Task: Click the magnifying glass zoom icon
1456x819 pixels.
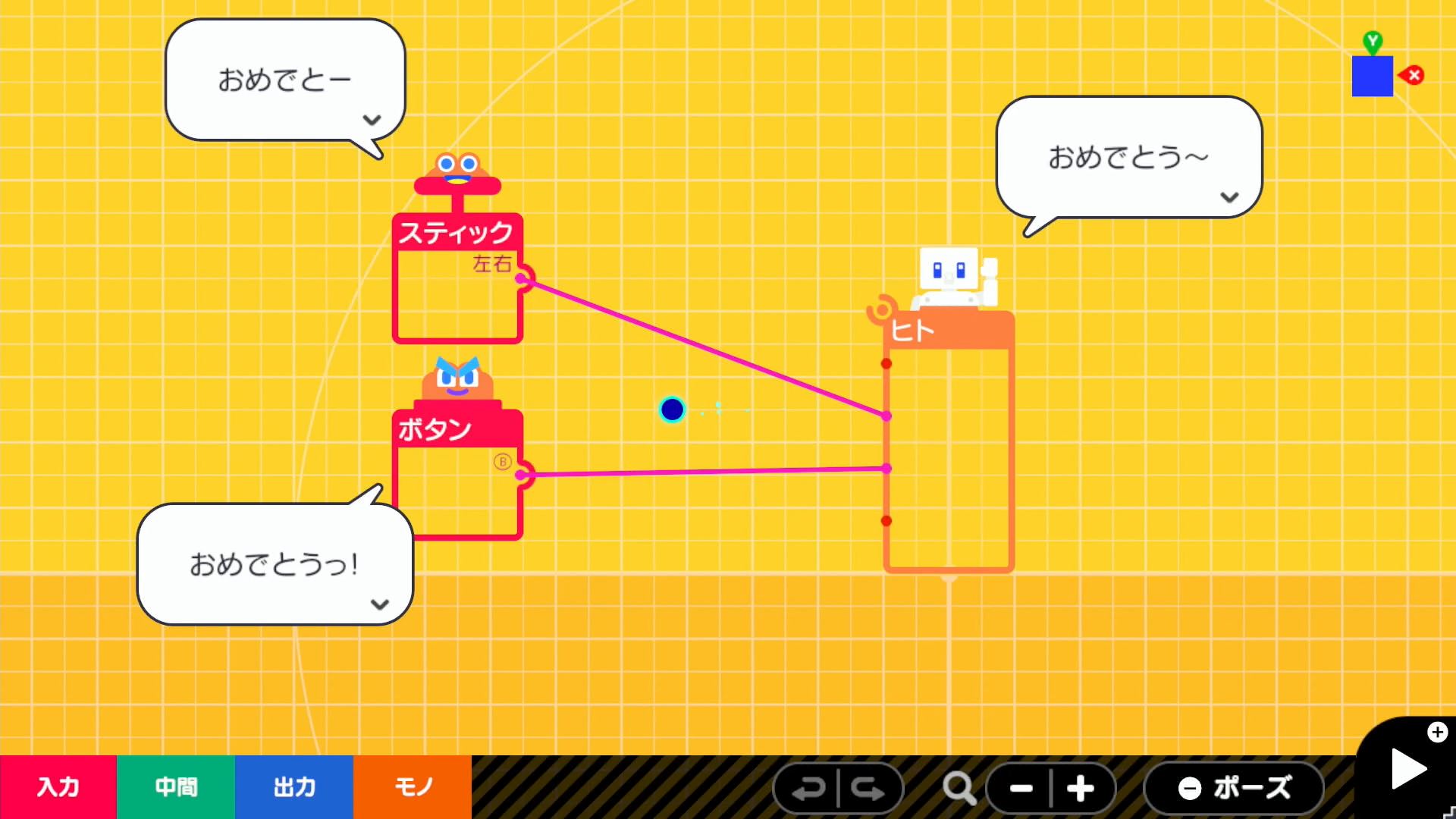Action: pos(959,789)
